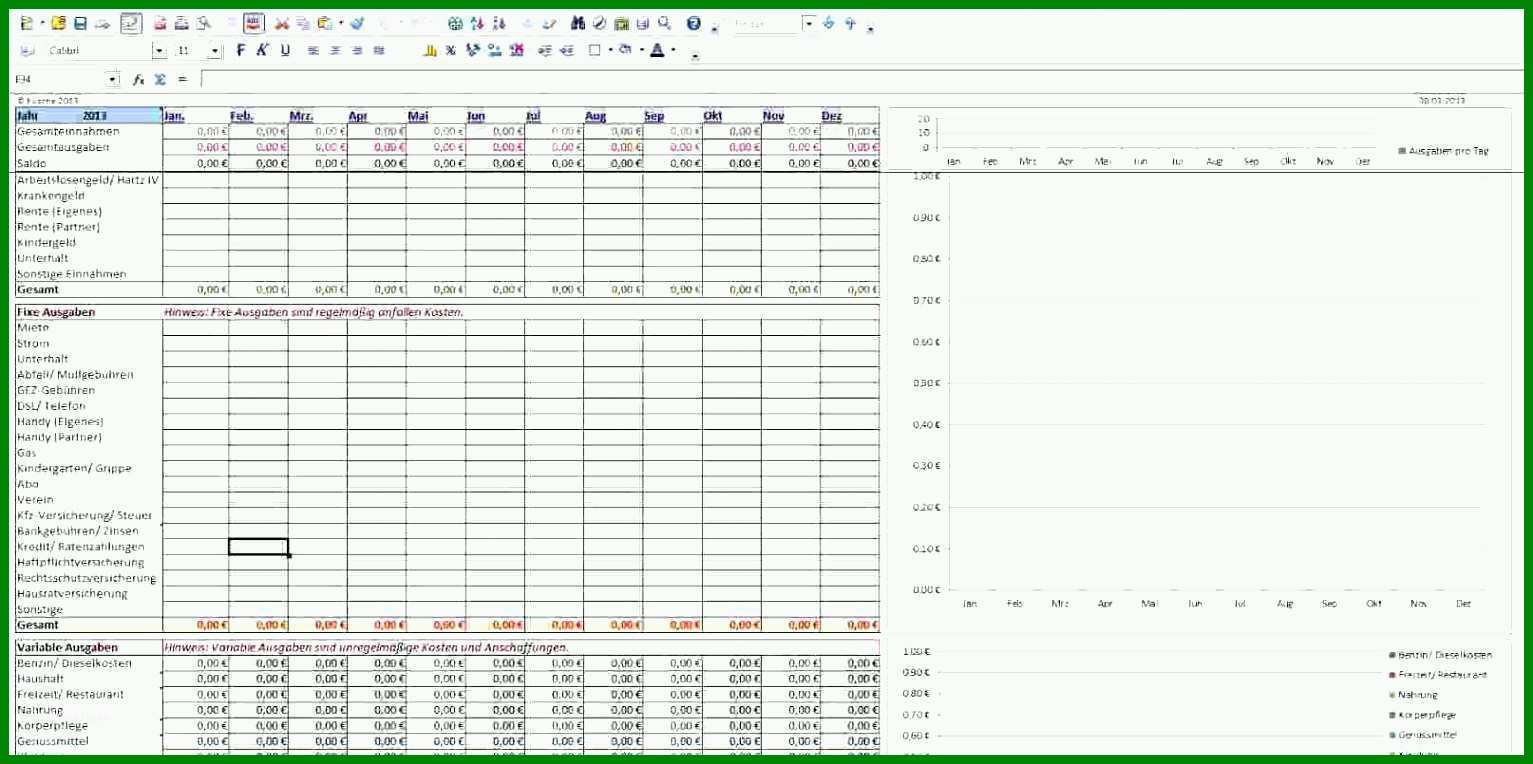Expand the font size dropdown arrow
This screenshot has height=764, width=1533.
215,50
